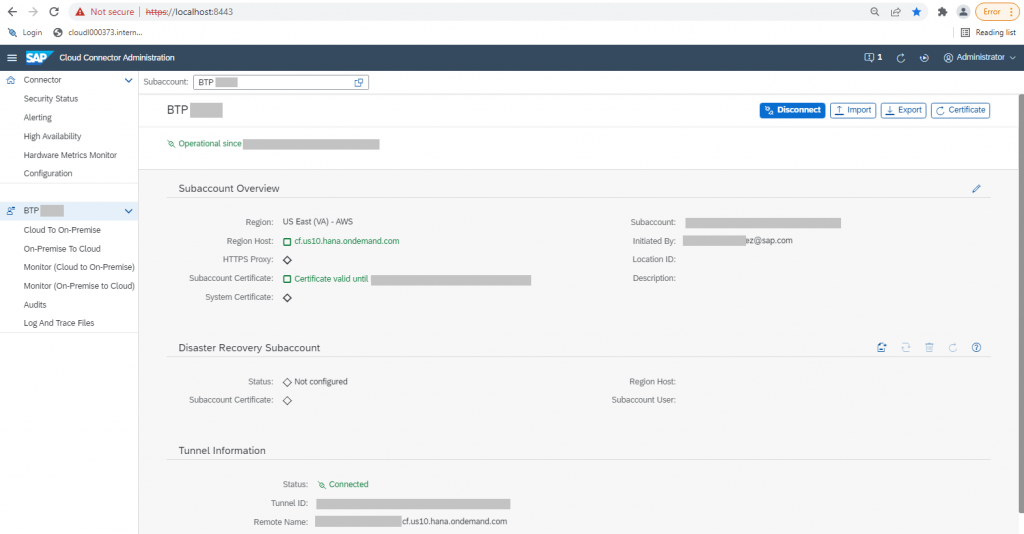Select Connector in the sidebar
The width and height of the screenshot is (1024, 534).
point(42,80)
